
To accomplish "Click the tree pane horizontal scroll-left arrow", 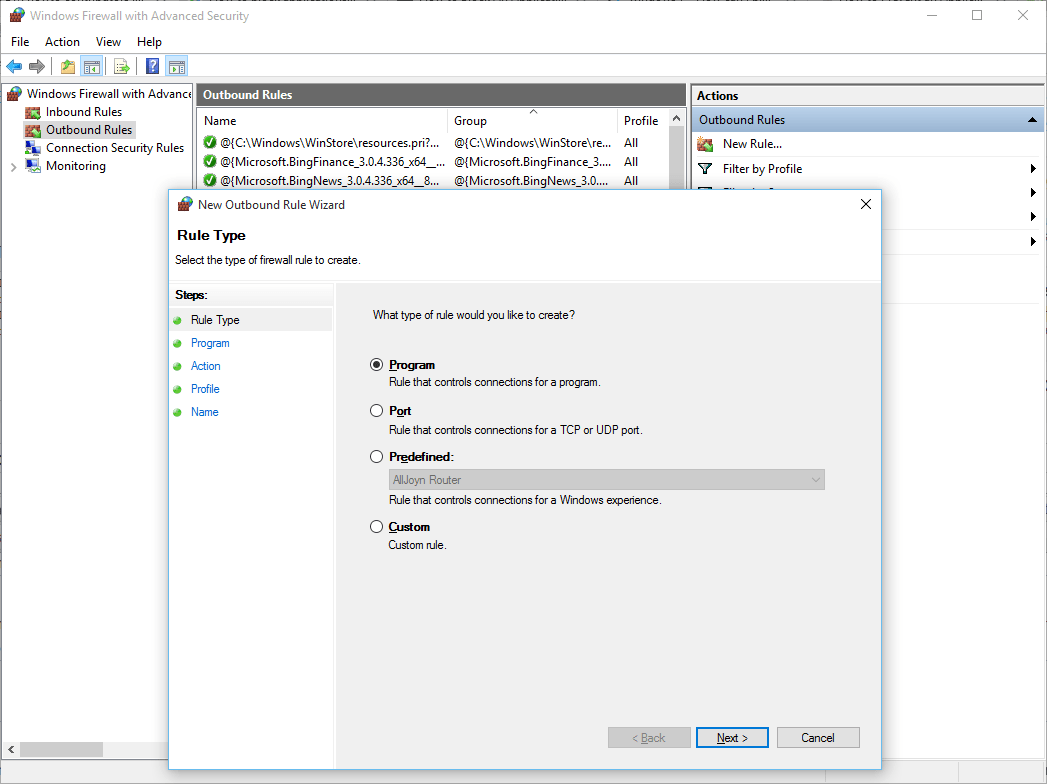I will (x=11, y=750).
